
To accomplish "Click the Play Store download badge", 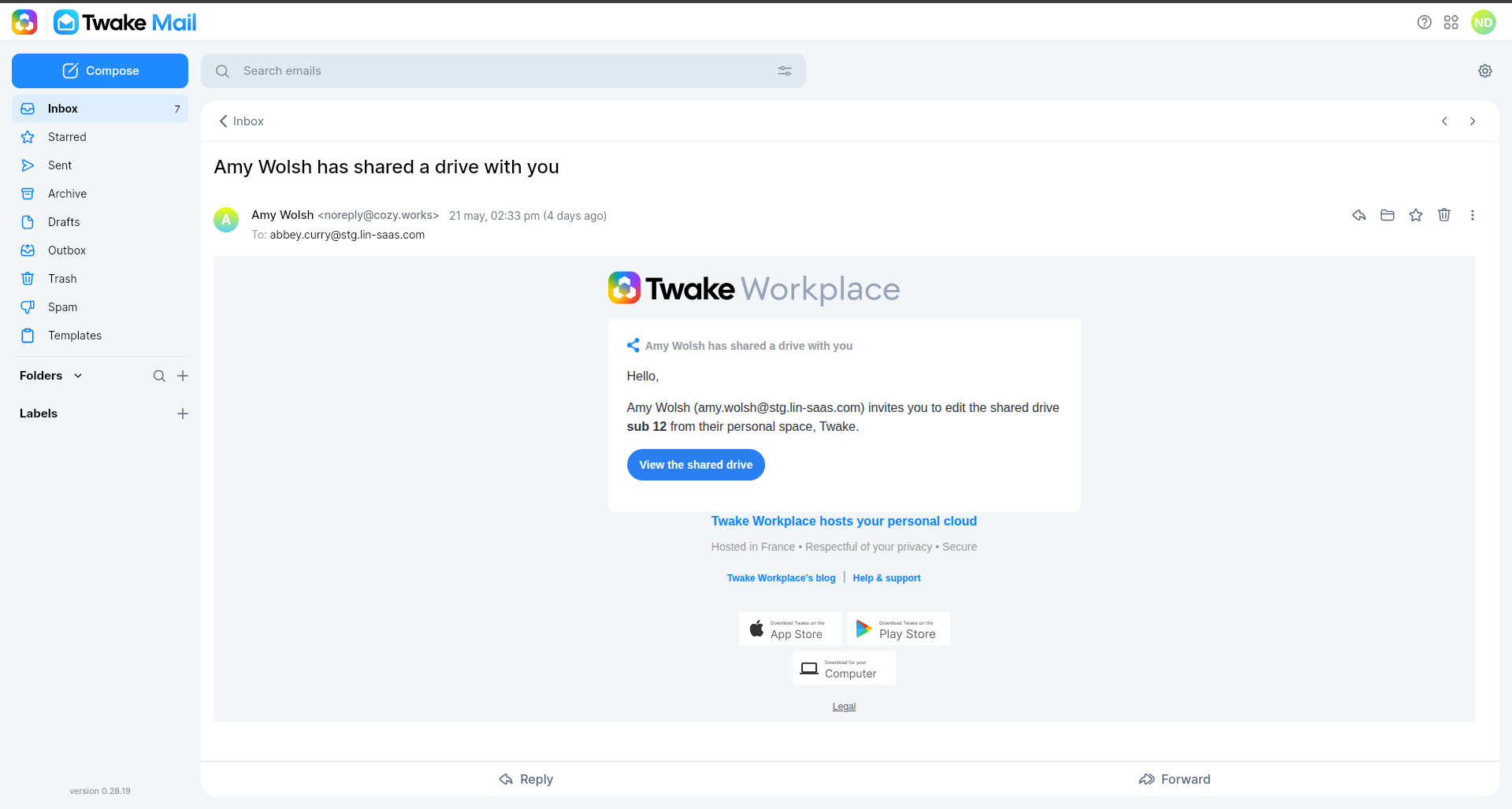I will [x=898, y=629].
